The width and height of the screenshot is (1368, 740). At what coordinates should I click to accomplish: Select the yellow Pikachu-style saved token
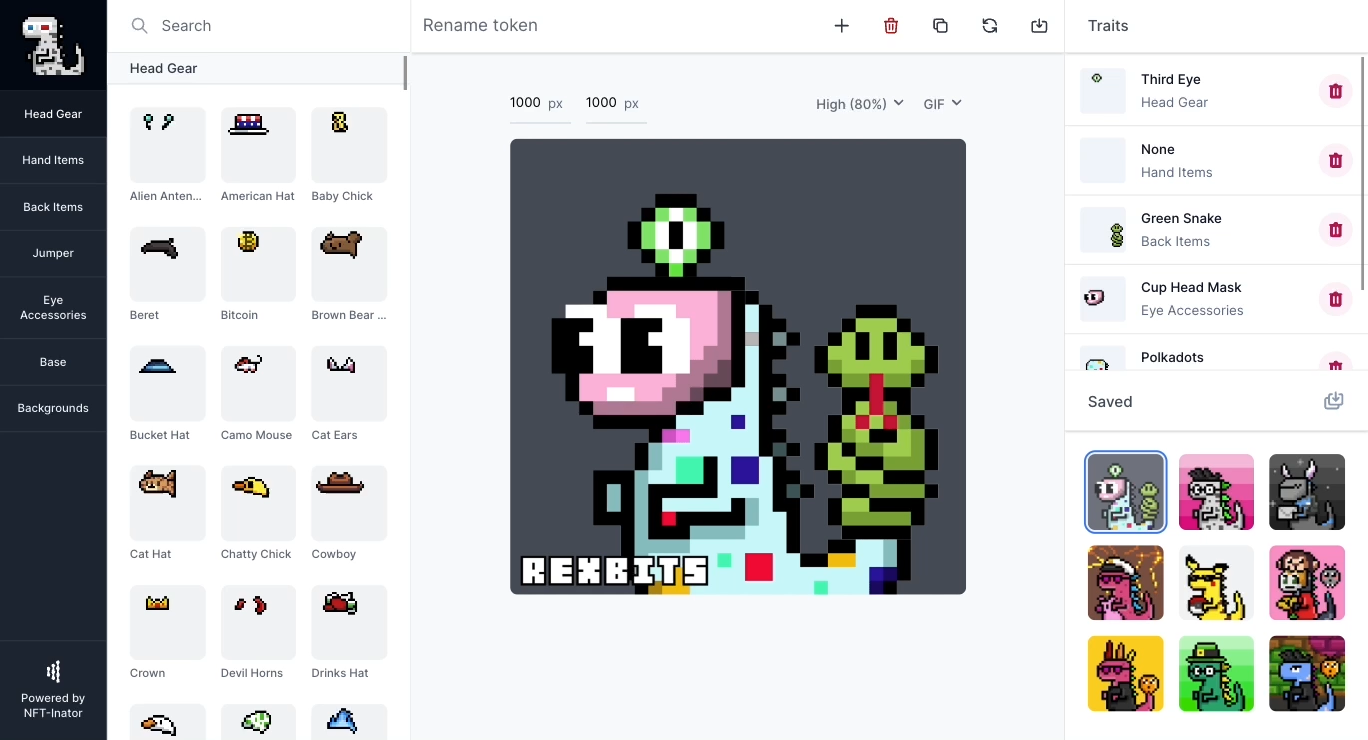pos(1216,583)
